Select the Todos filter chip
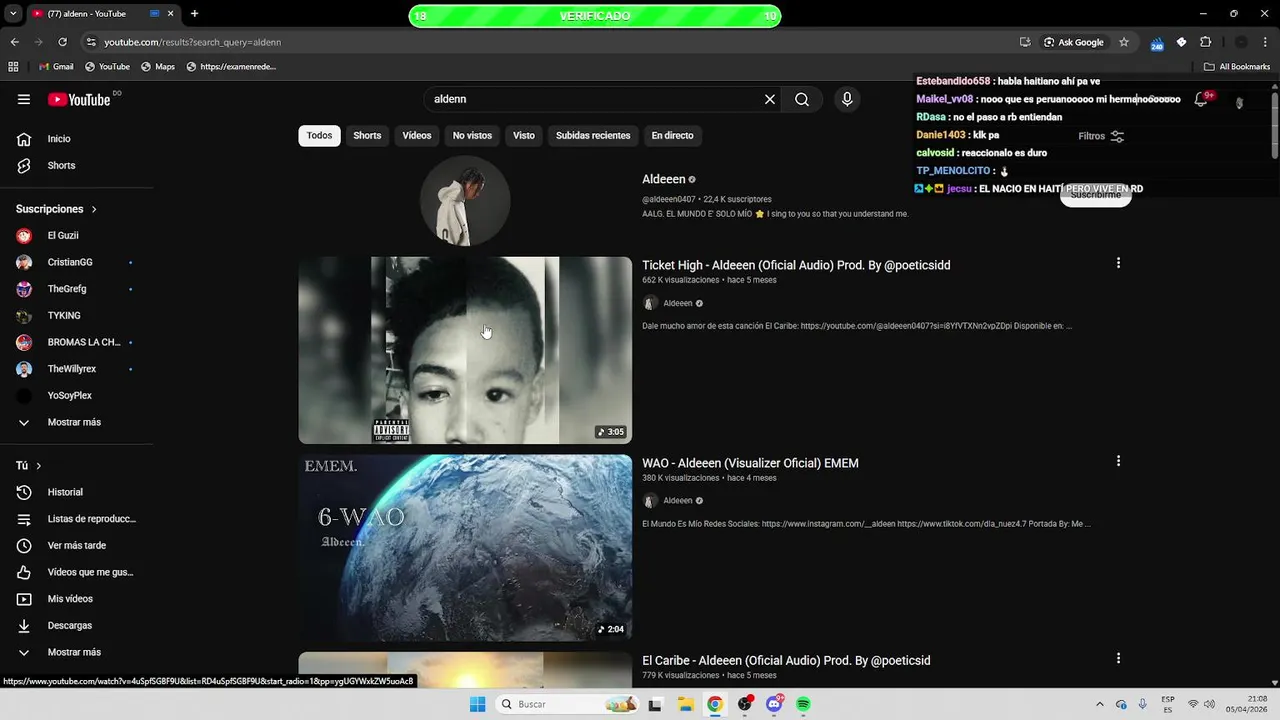Viewport: 1280px width, 720px height. [319, 136]
